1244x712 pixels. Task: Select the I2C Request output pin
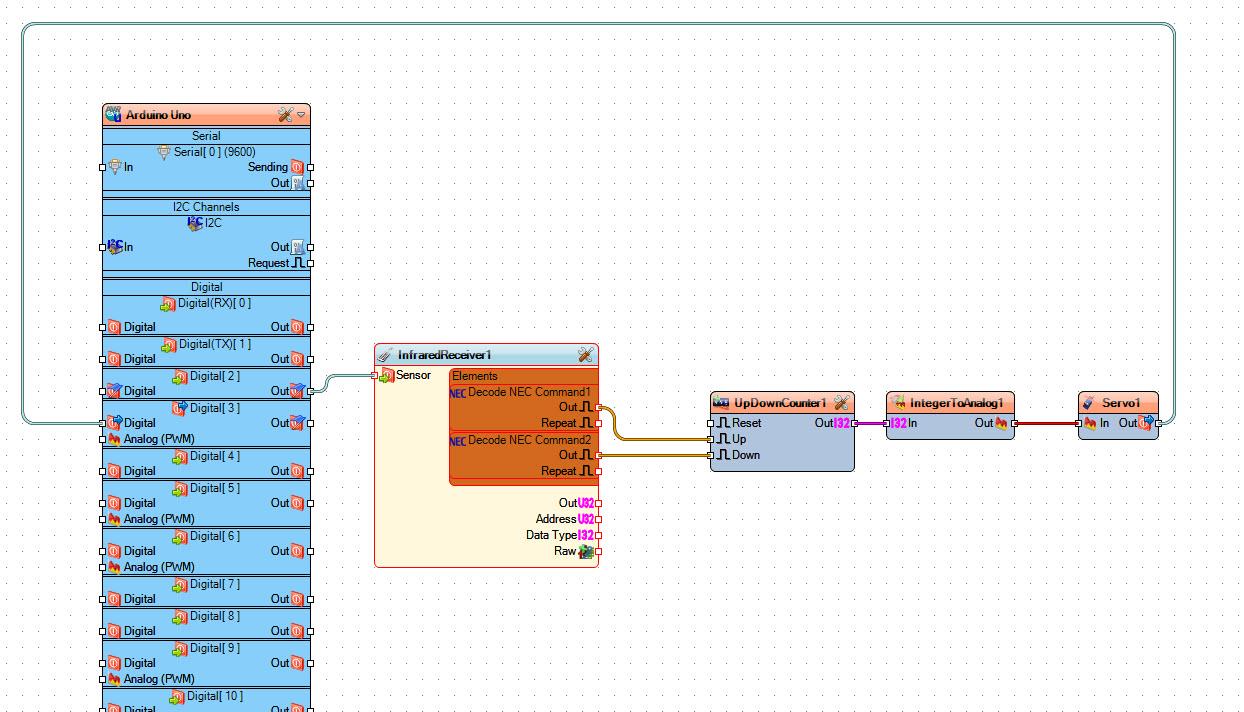pyautogui.click(x=310, y=263)
